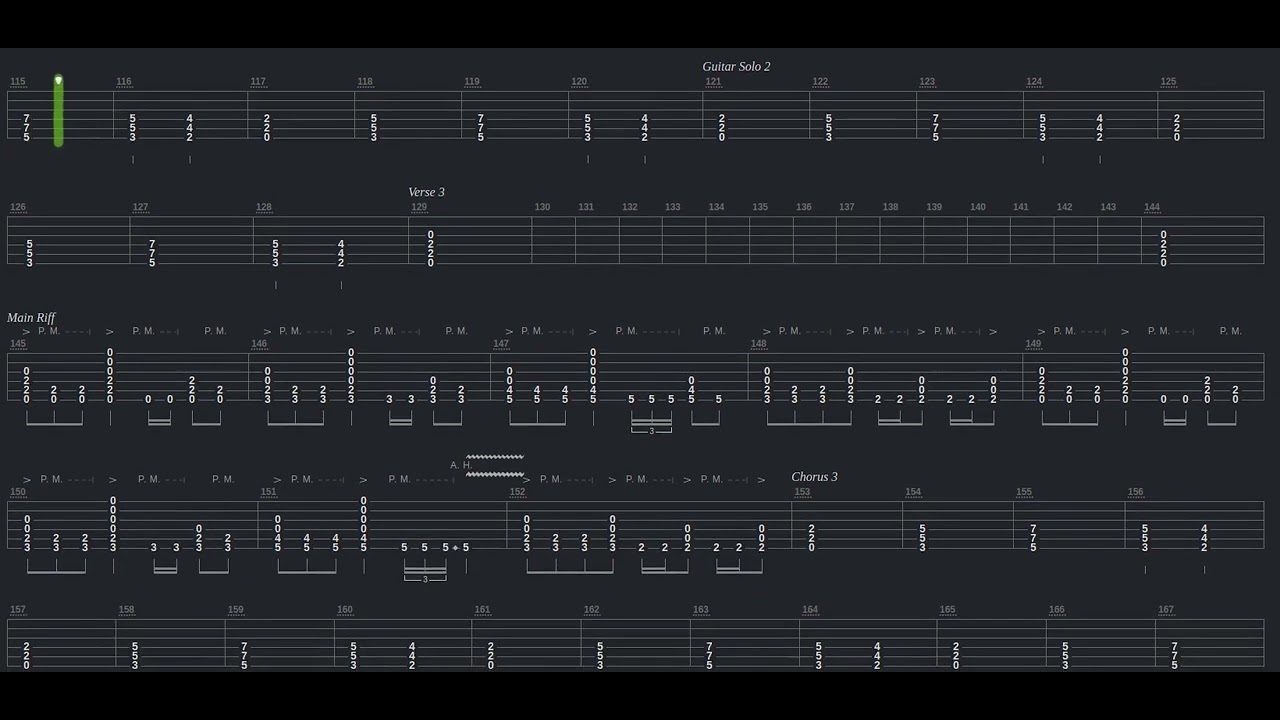Select the 'Guitar Solo 2' section label
Screen dimensions: 1280x720
736,67
